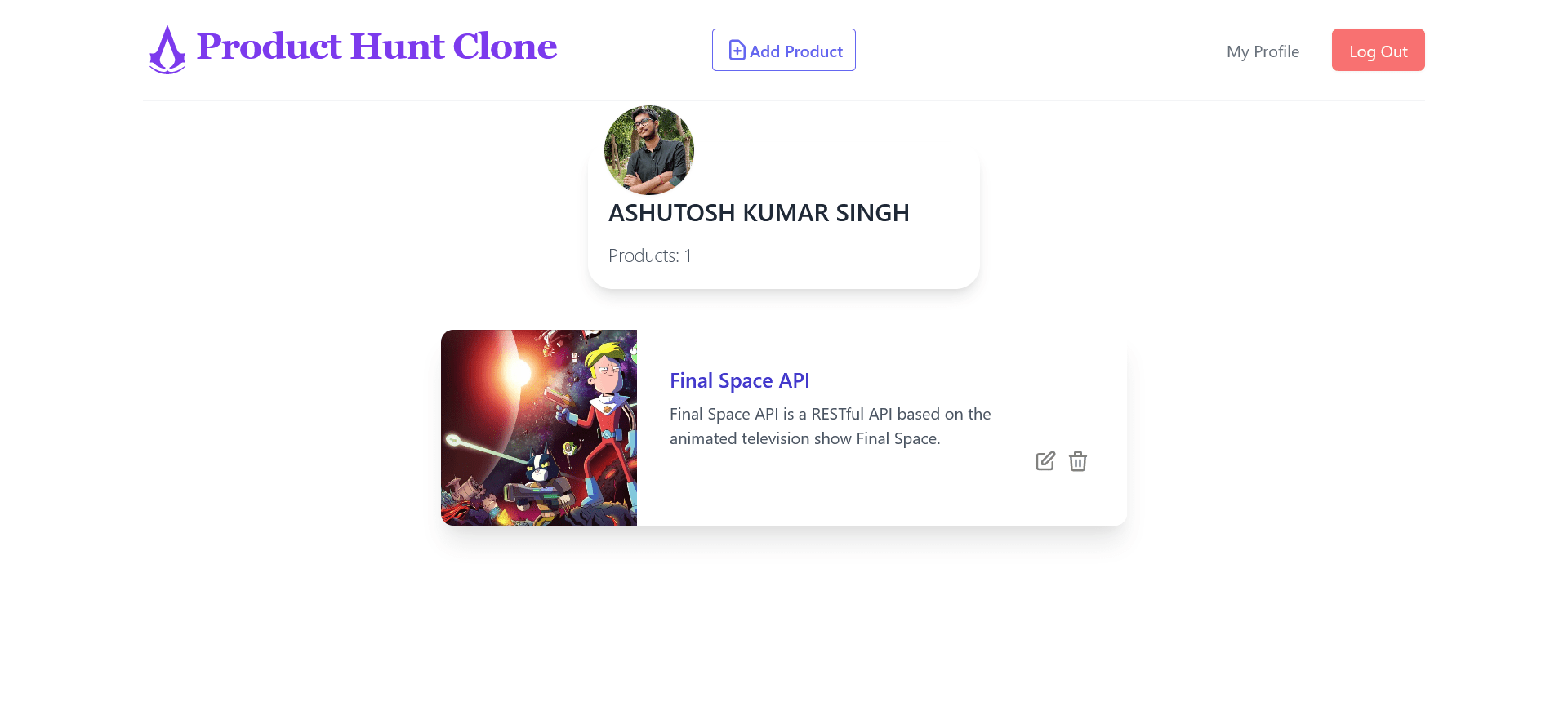Click the Final Space API description text

[x=831, y=426]
